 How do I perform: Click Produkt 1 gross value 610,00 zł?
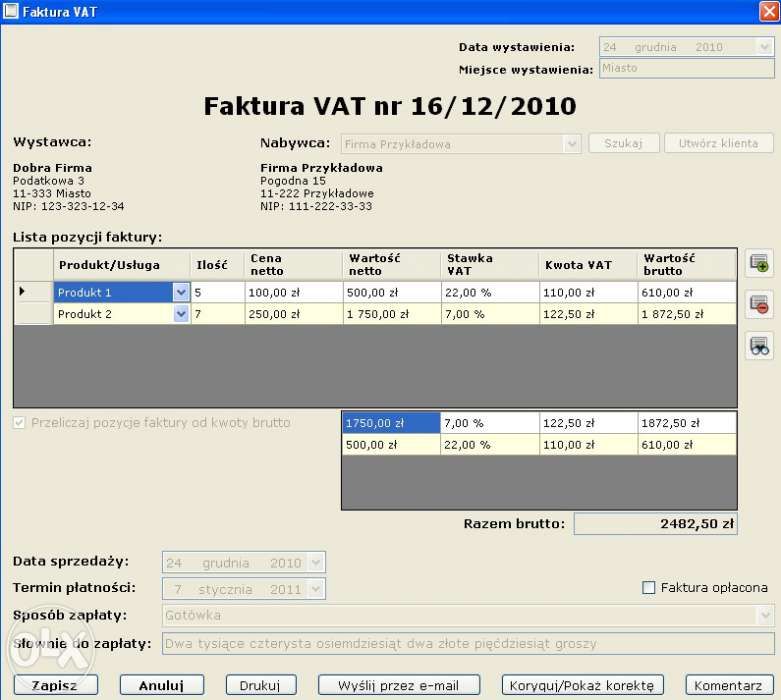(x=687, y=292)
